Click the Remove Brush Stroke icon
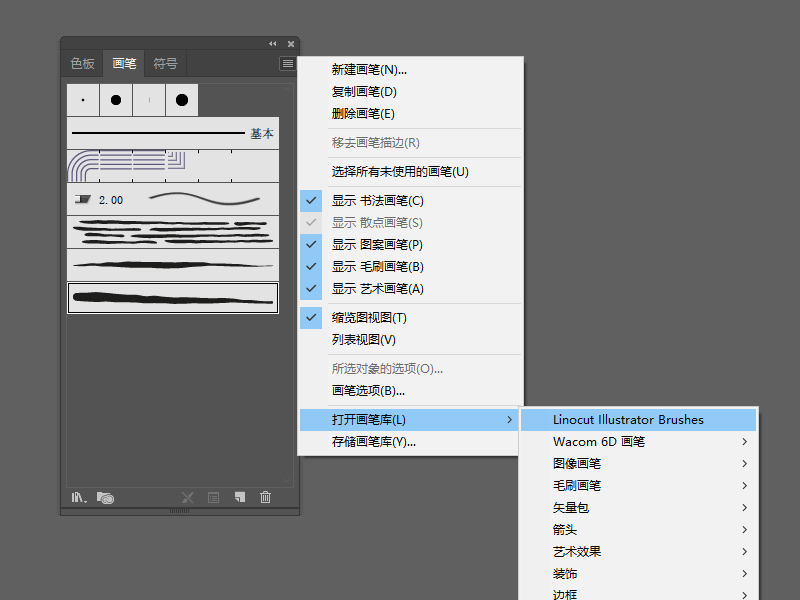The width and height of the screenshot is (800, 600). (187, 497)
